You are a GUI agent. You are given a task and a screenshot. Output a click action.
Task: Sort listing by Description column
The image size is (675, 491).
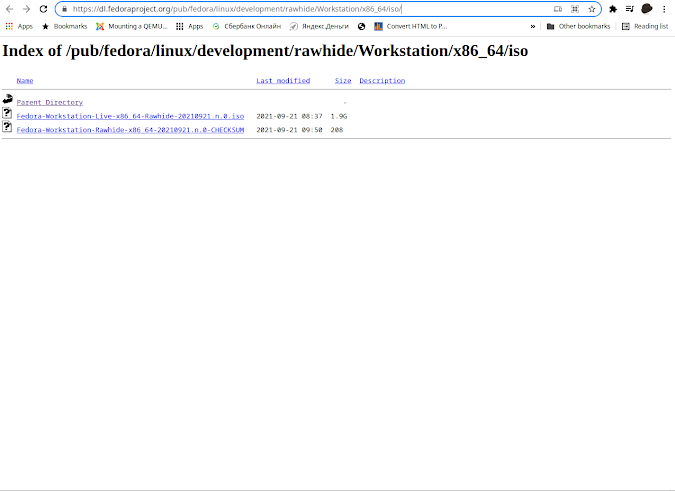[382, 80]
